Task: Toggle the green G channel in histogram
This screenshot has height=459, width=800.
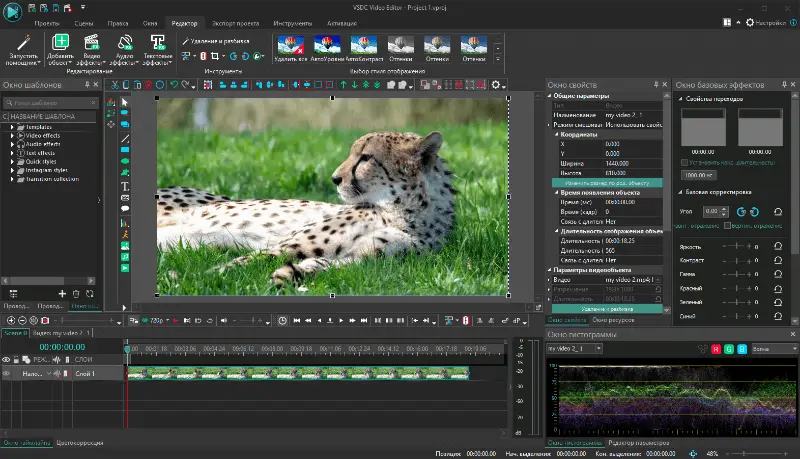Action: (729, 349)
